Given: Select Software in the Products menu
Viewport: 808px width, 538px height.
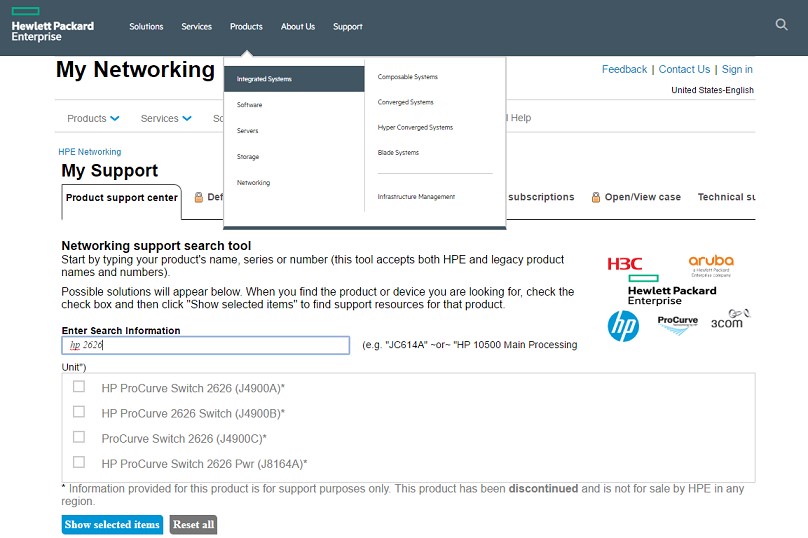Looking at the screenshot, I should (x=249, y=105).
